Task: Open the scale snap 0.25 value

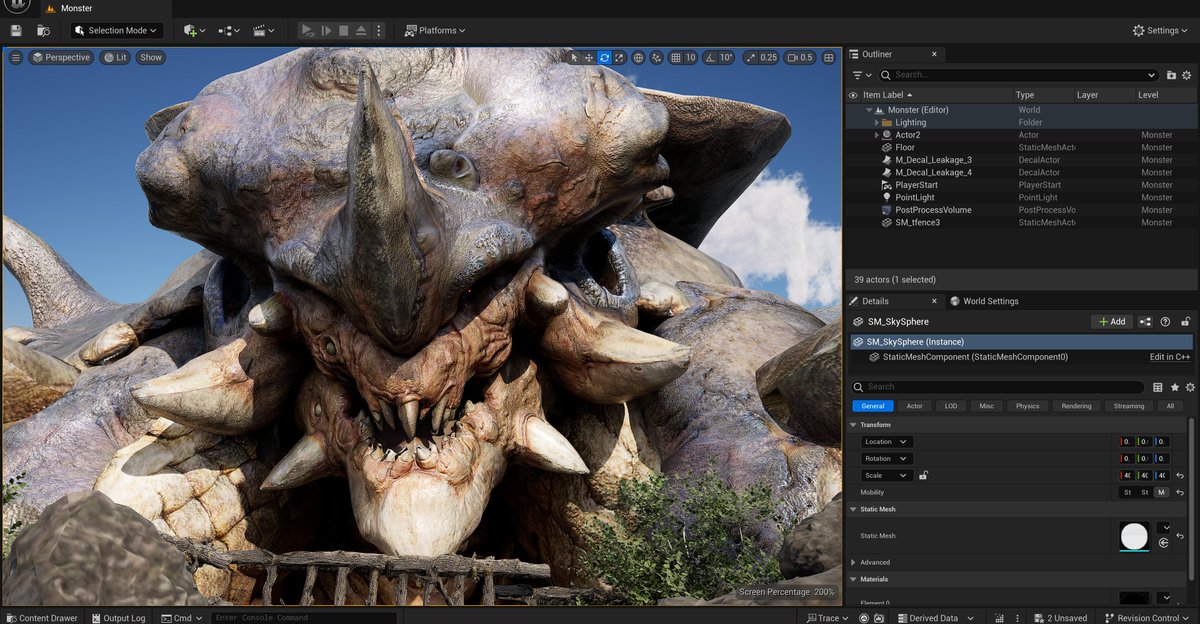Action: click(768, 58)
